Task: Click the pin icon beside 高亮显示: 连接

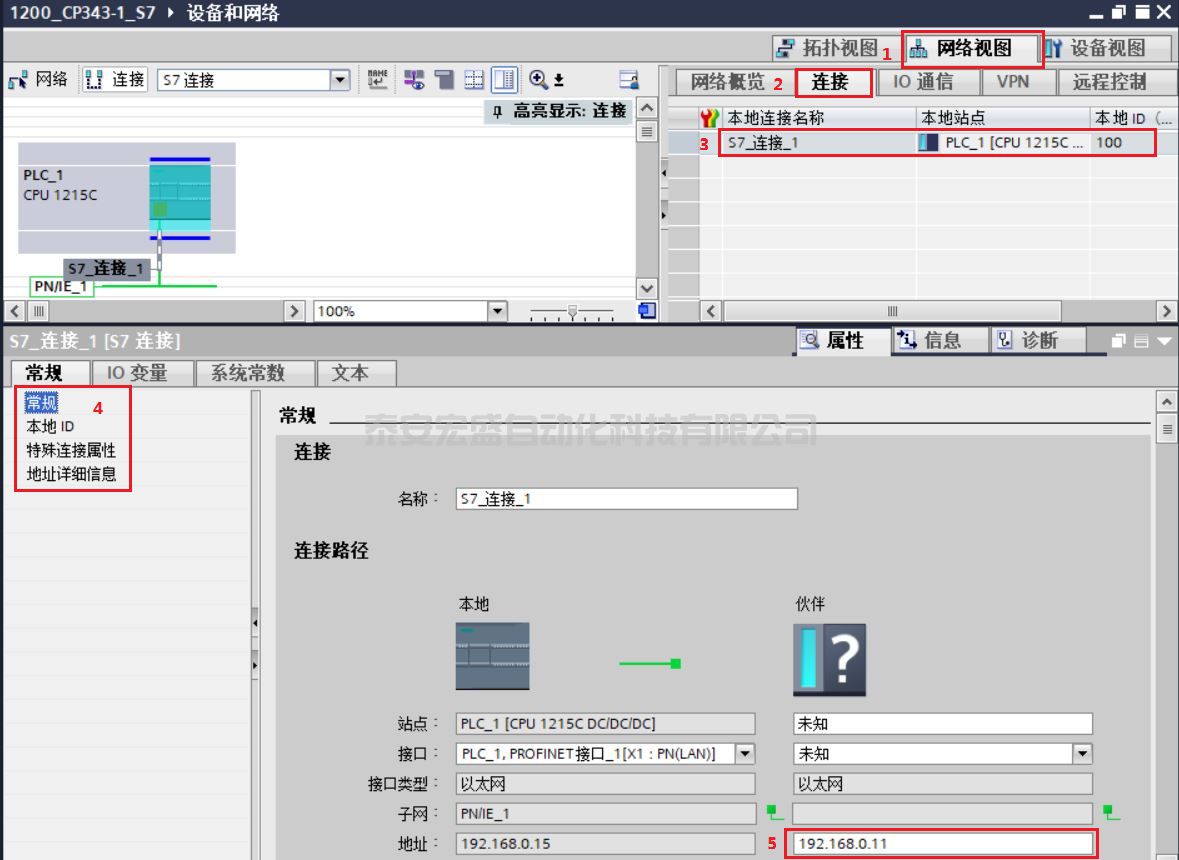Action: [498, 111]
